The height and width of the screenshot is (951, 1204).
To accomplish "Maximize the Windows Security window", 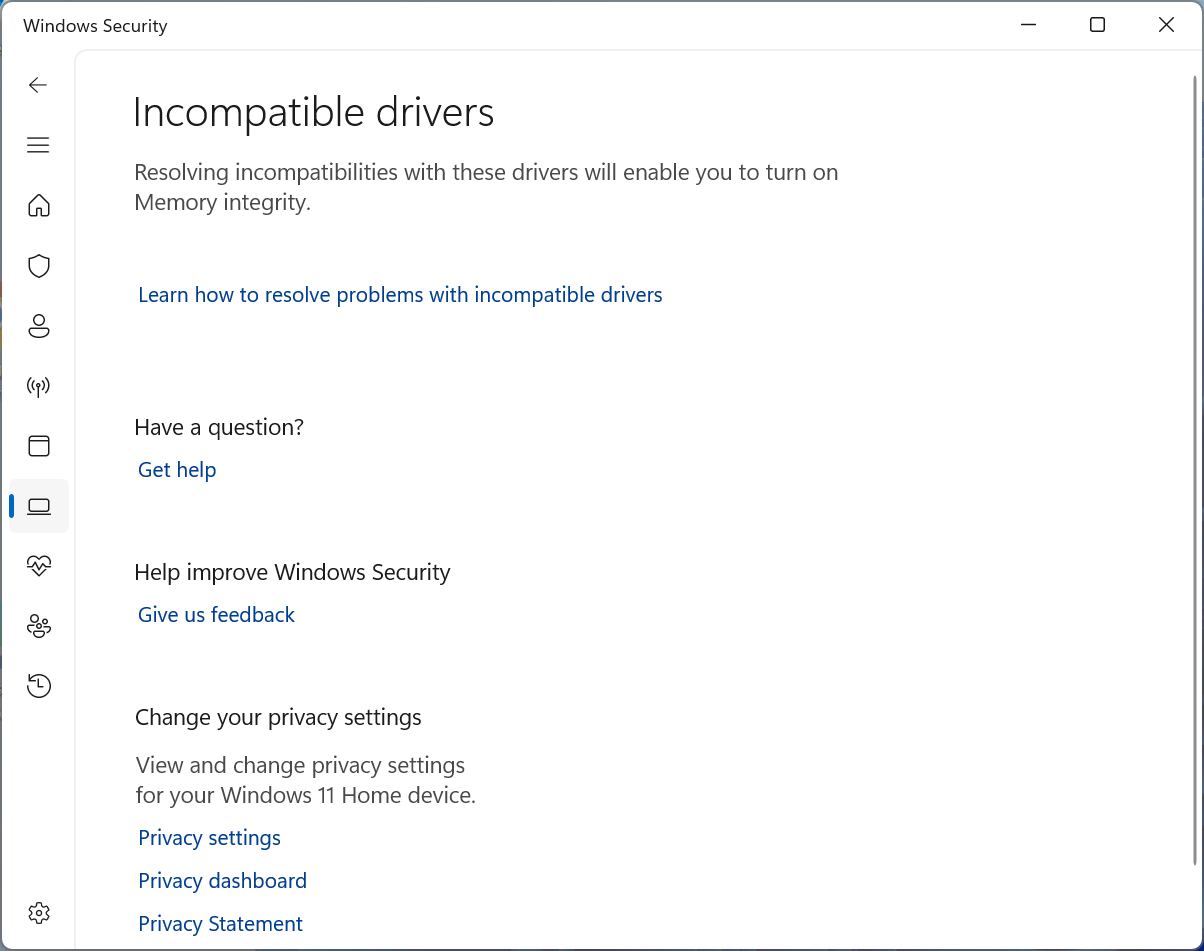I will click(x=1097, y=25).
